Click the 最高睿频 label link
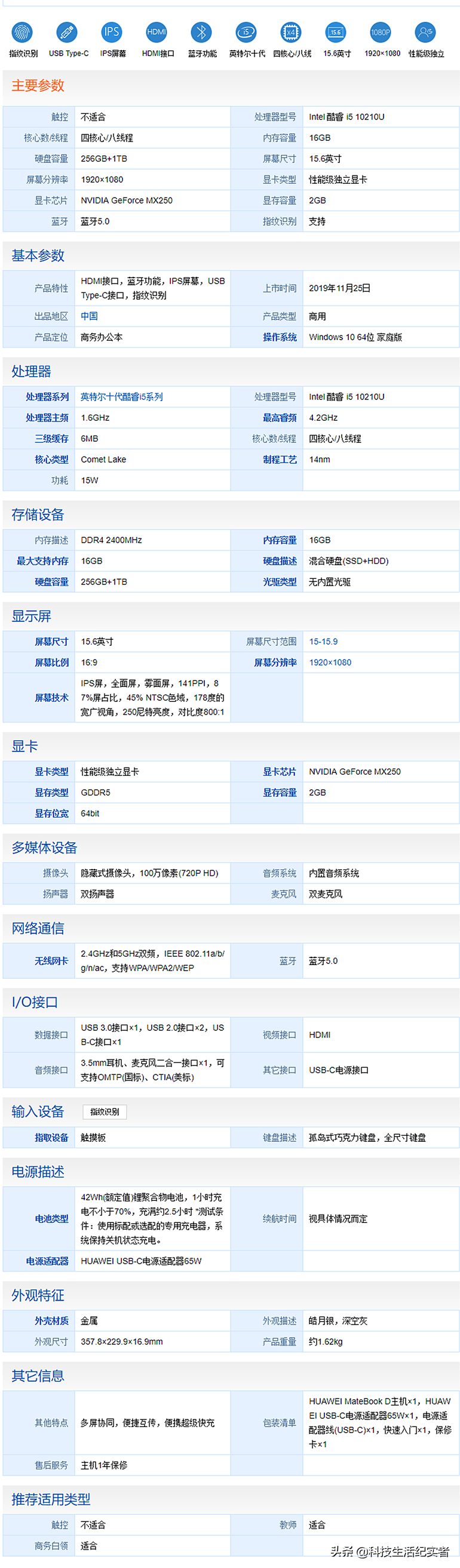This screenshot has width=460, height=1568. pyautogui.click(x=280, y=418)
